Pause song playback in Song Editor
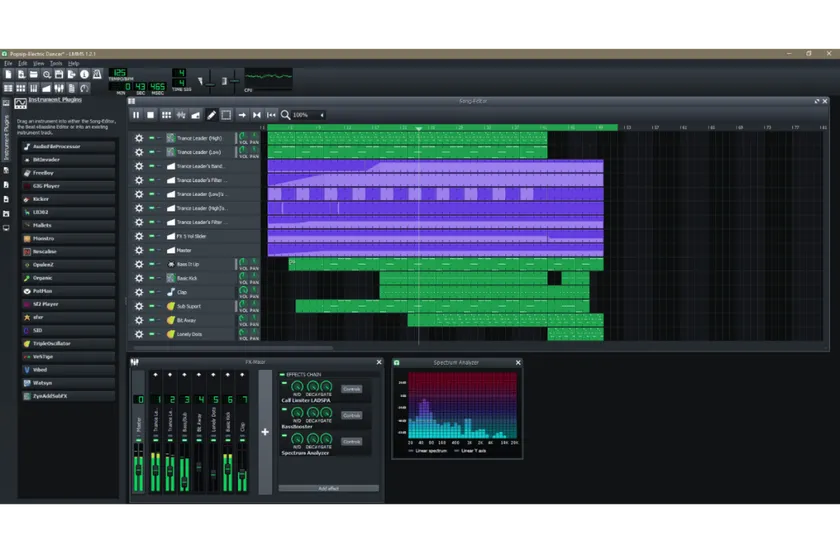The image size is (840, 560). tap(136, 115)
